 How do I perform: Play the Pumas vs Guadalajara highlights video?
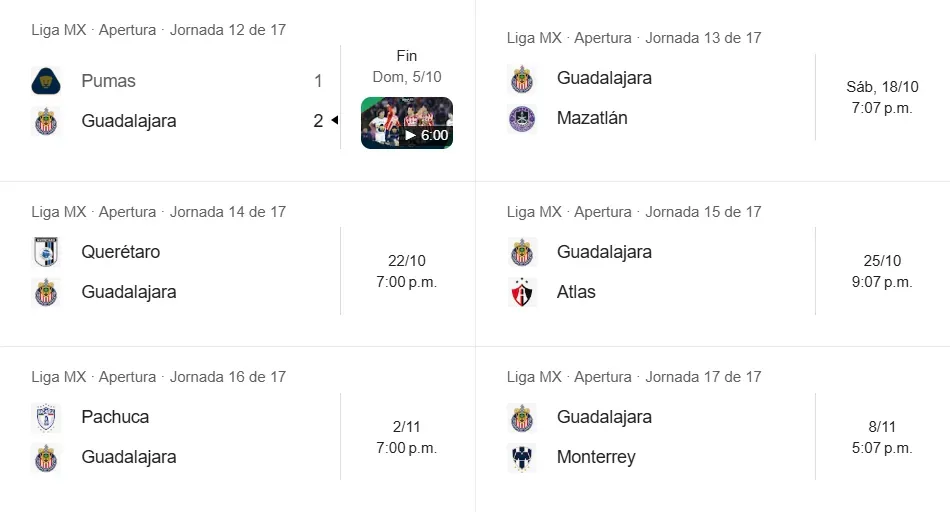406,123
